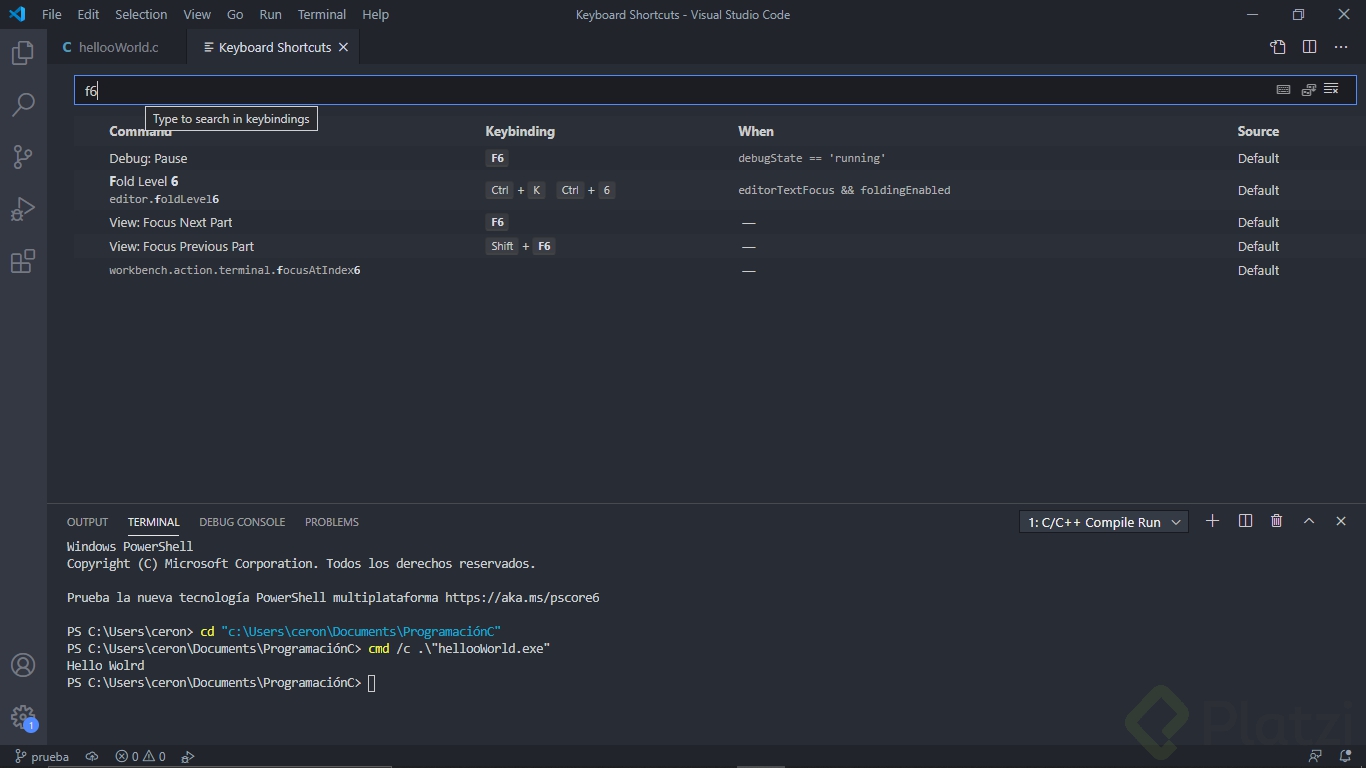The image size is (1366, 768).
Task: Click the editorTextFocus && foldingEnabled when clause
Action: click(844, 190)
